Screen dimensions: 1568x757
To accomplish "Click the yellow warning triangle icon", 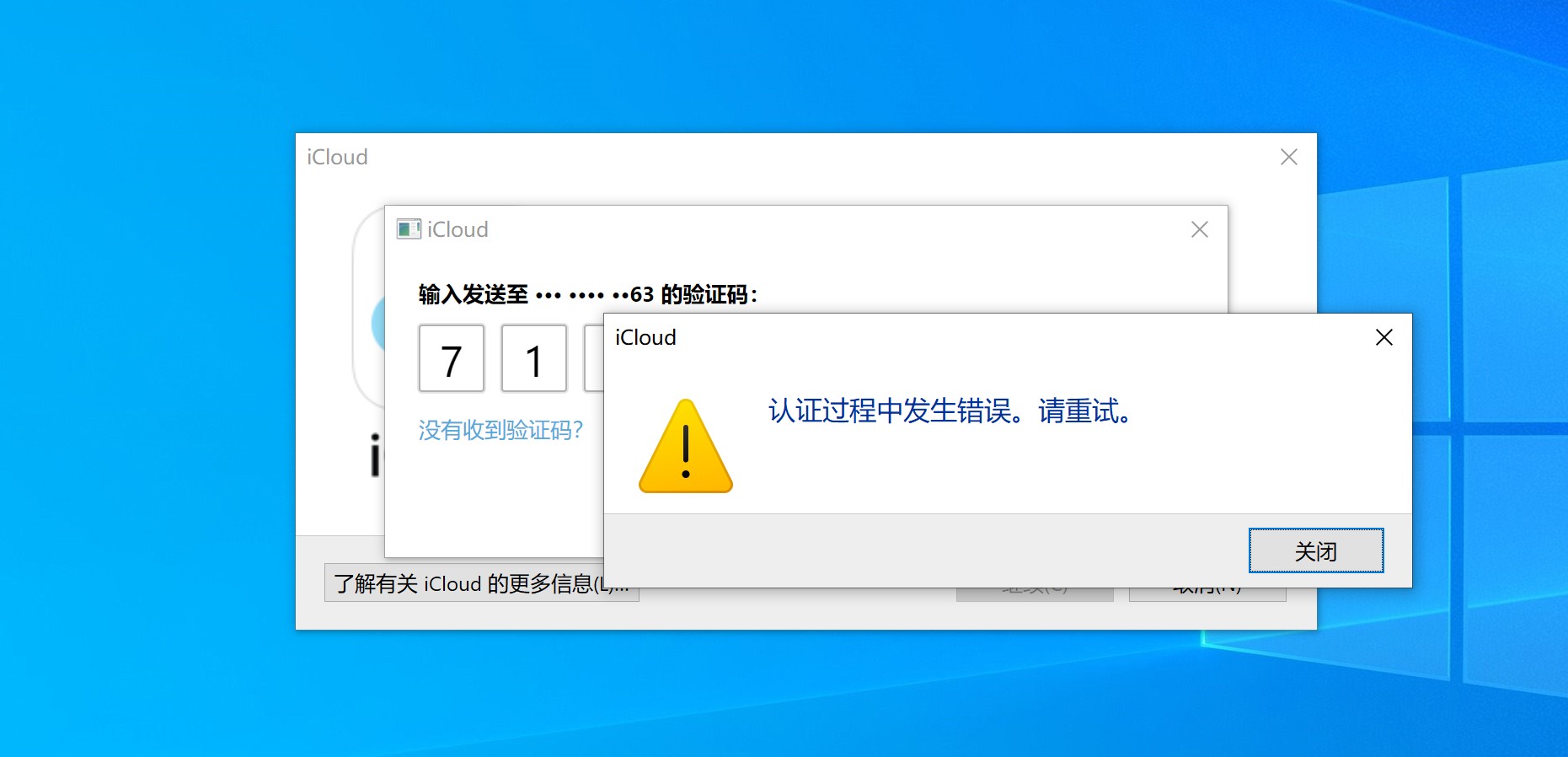I will point(686,446).
